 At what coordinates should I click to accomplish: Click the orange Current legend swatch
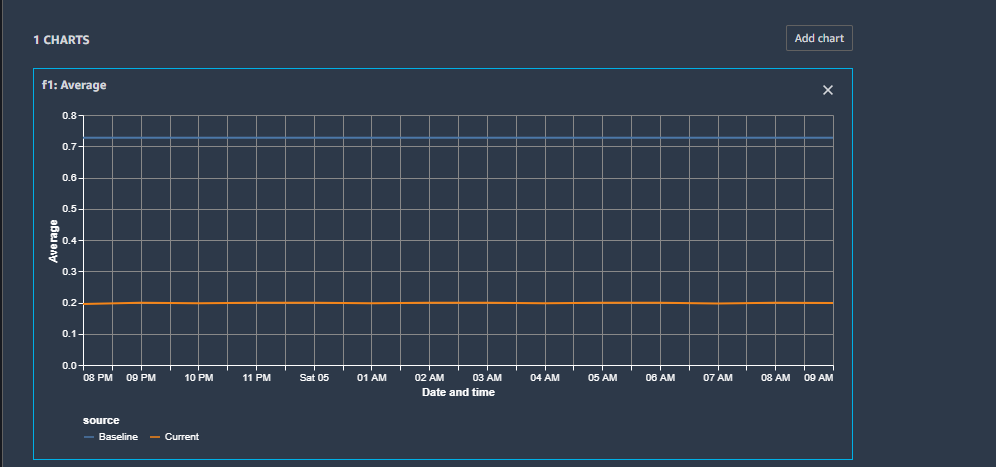point(155,437)
